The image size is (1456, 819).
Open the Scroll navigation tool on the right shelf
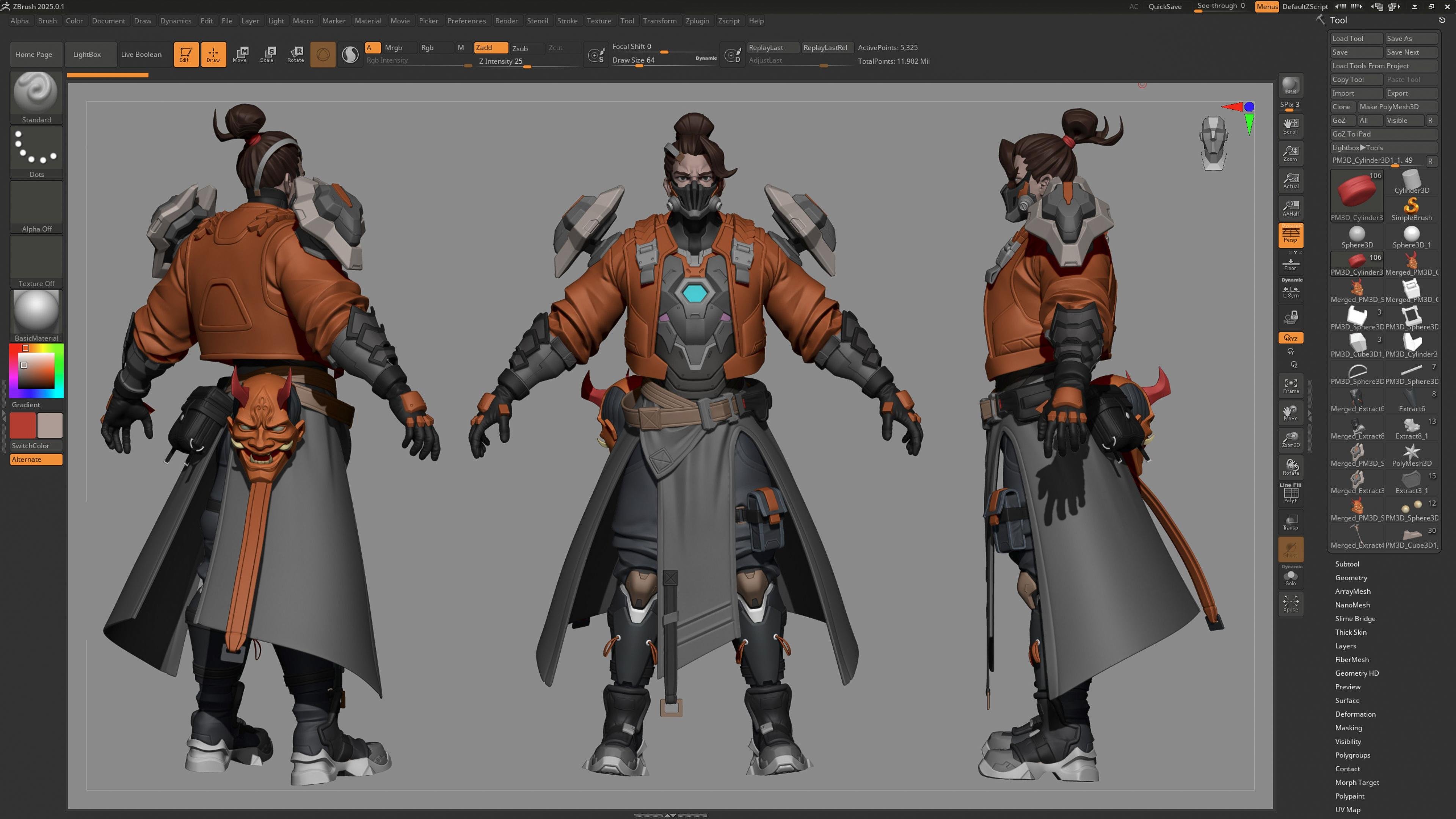pos(1291,126)
